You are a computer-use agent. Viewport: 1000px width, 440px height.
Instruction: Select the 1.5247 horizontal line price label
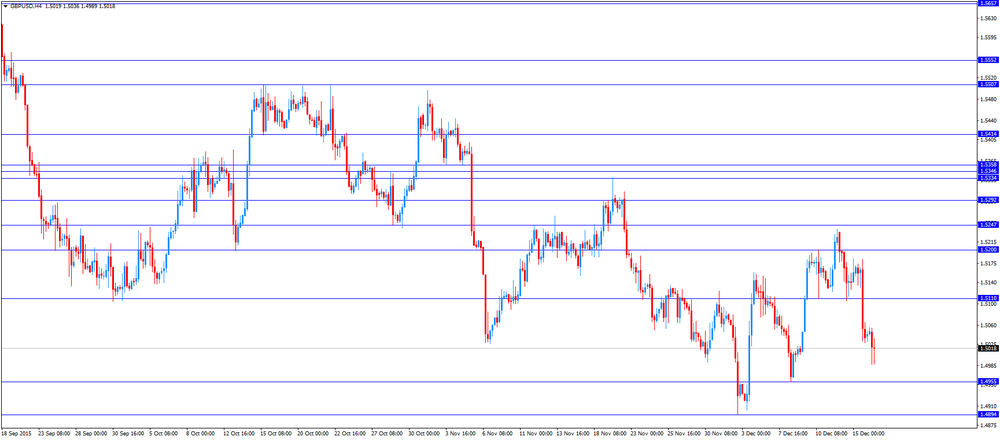pos(988,224)
